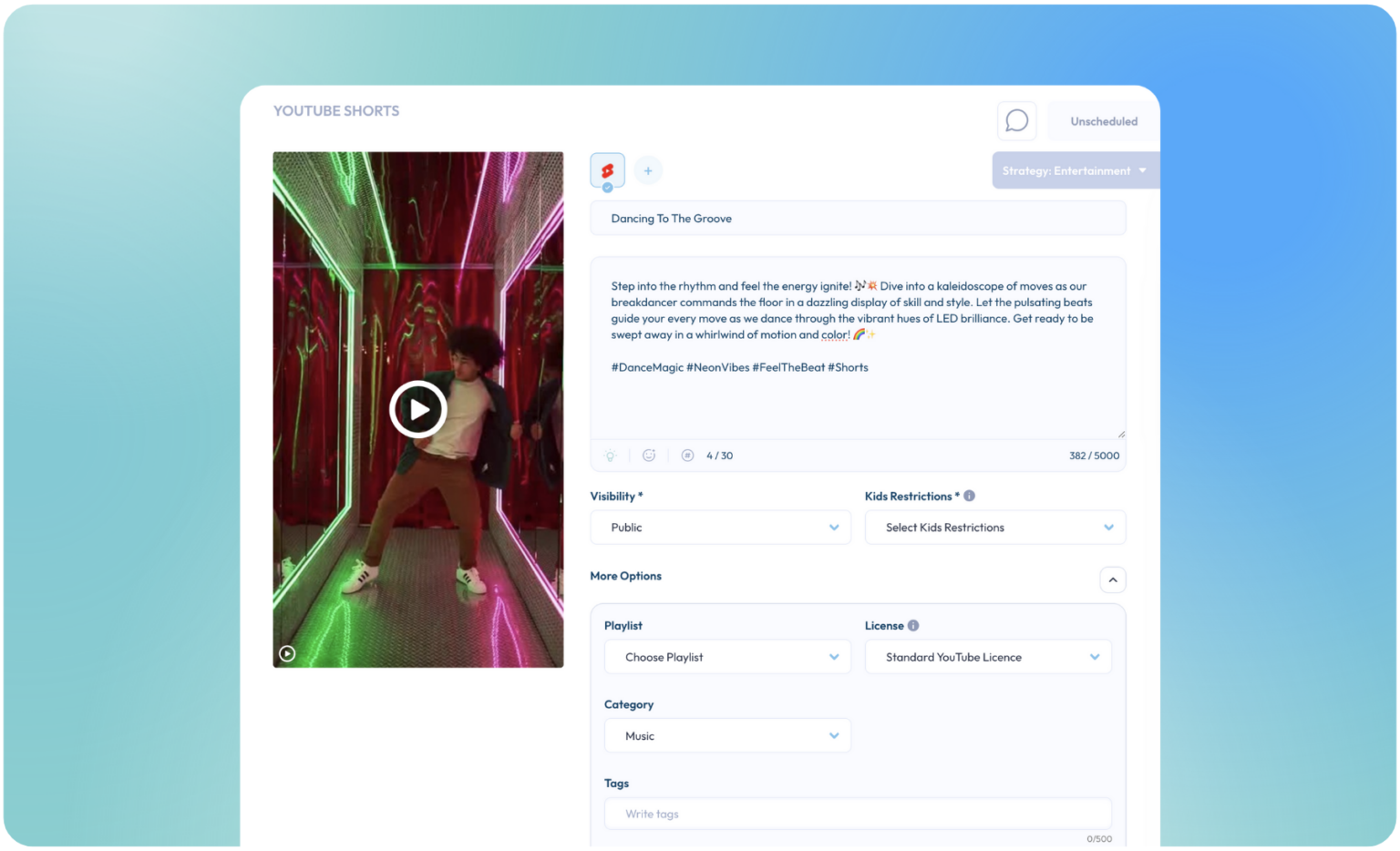Screen dimensions: 1400x851
Task: Open the Strategy: Entertainment menu
Action: [1075, 169]
